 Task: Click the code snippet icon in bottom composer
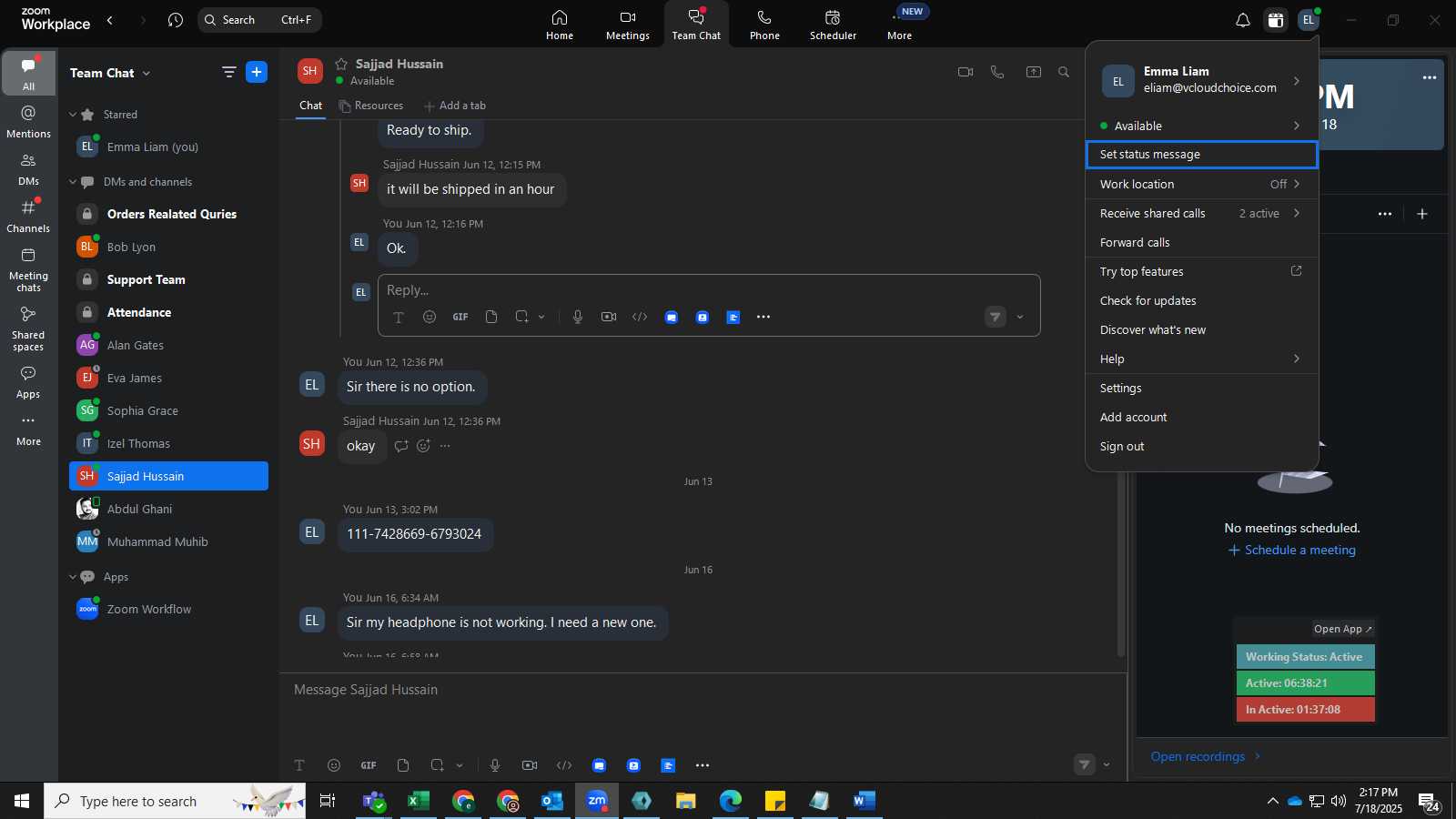click(x=564, y=765)
